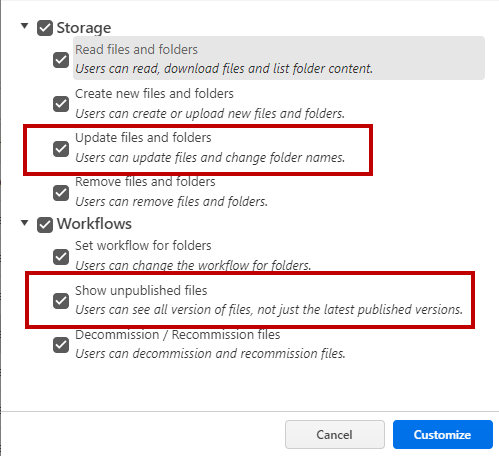Toggle the Read files and folders checkbox

(x=61, y=60)
